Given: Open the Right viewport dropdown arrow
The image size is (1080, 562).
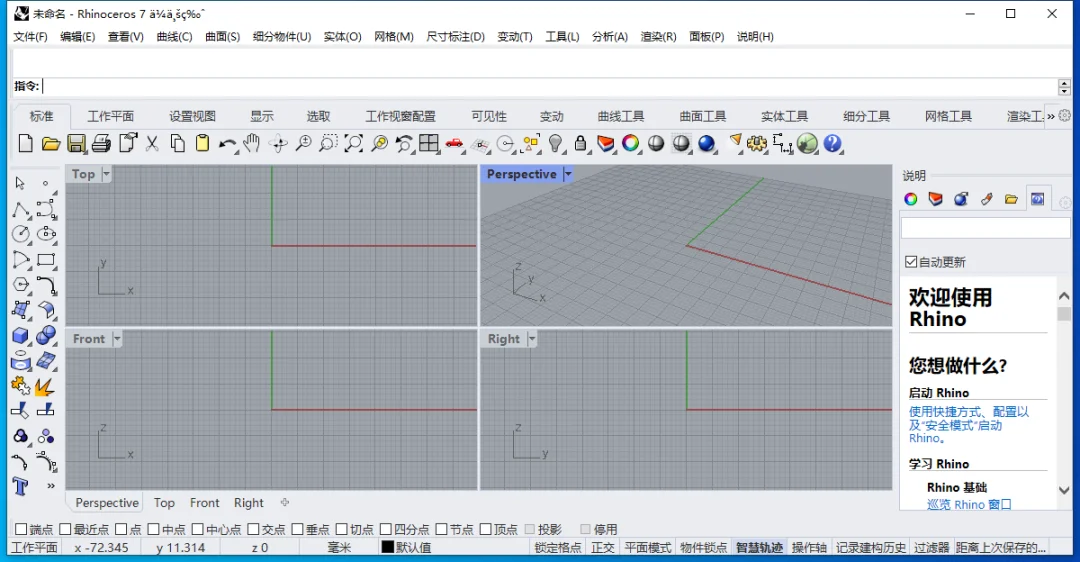Looking at the screenshot, I should (532, 339).
